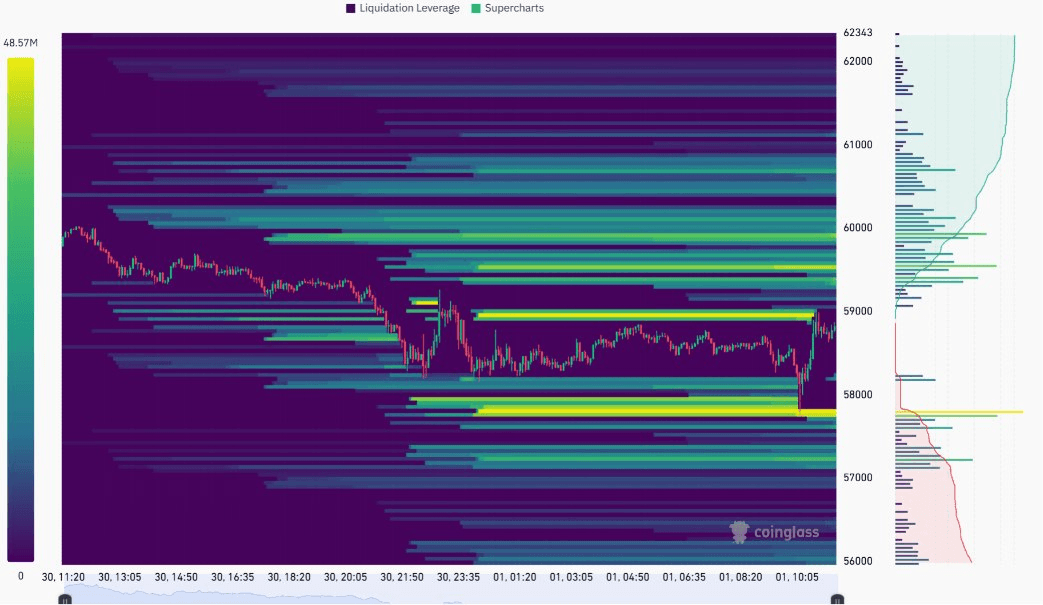This screenshot has width=1043, height=605.
Task: Click the 62343 top price label
Action: pyautogui.click(x=857, y=33)
